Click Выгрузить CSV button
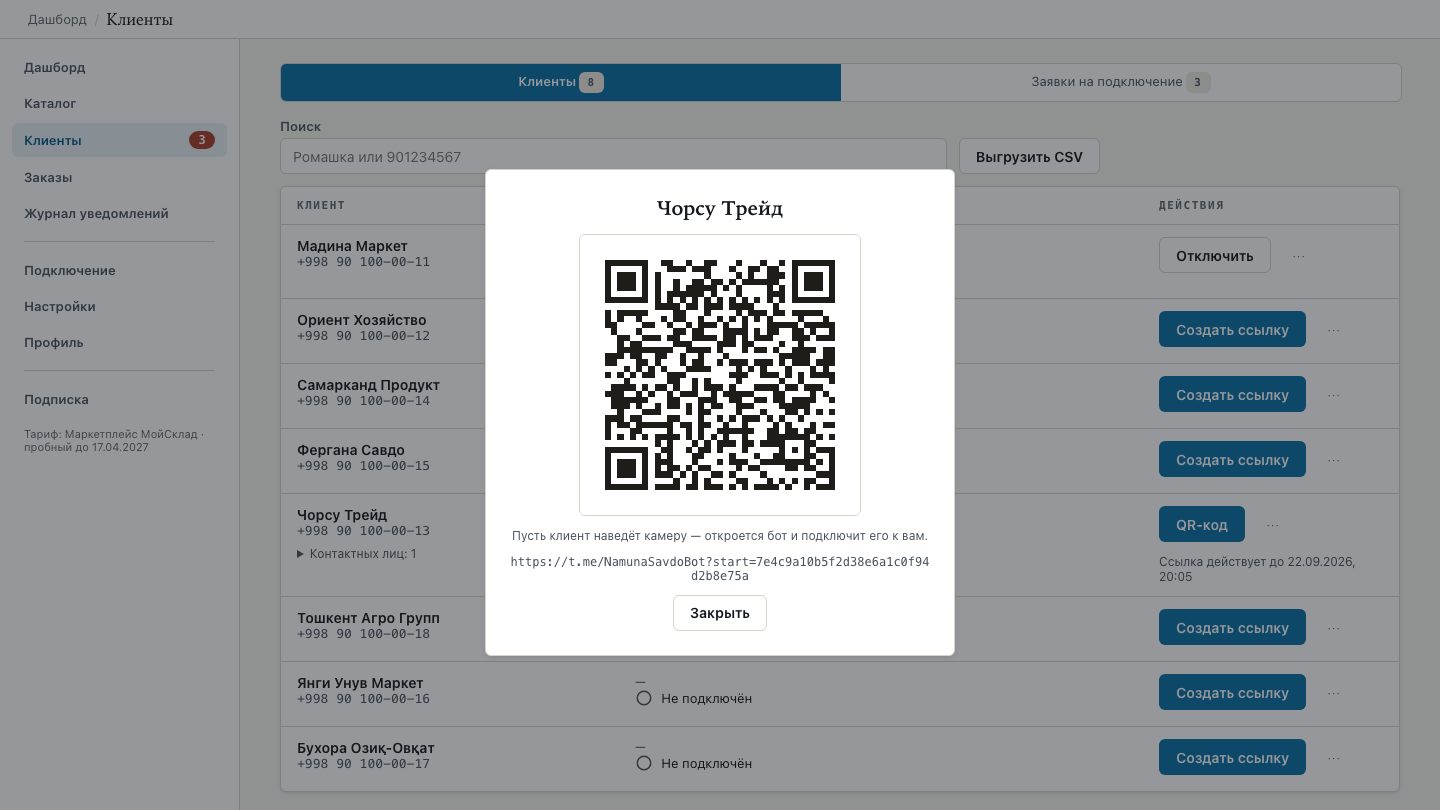Viewport: 1440px width, 810px height. click(1029, 157)
